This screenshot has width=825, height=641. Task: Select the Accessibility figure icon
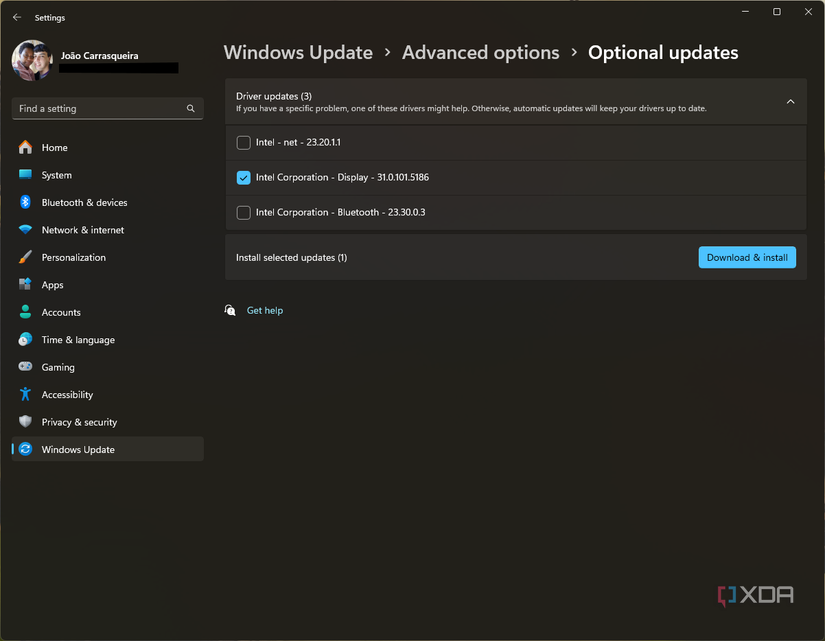click(x=25, y=394)
